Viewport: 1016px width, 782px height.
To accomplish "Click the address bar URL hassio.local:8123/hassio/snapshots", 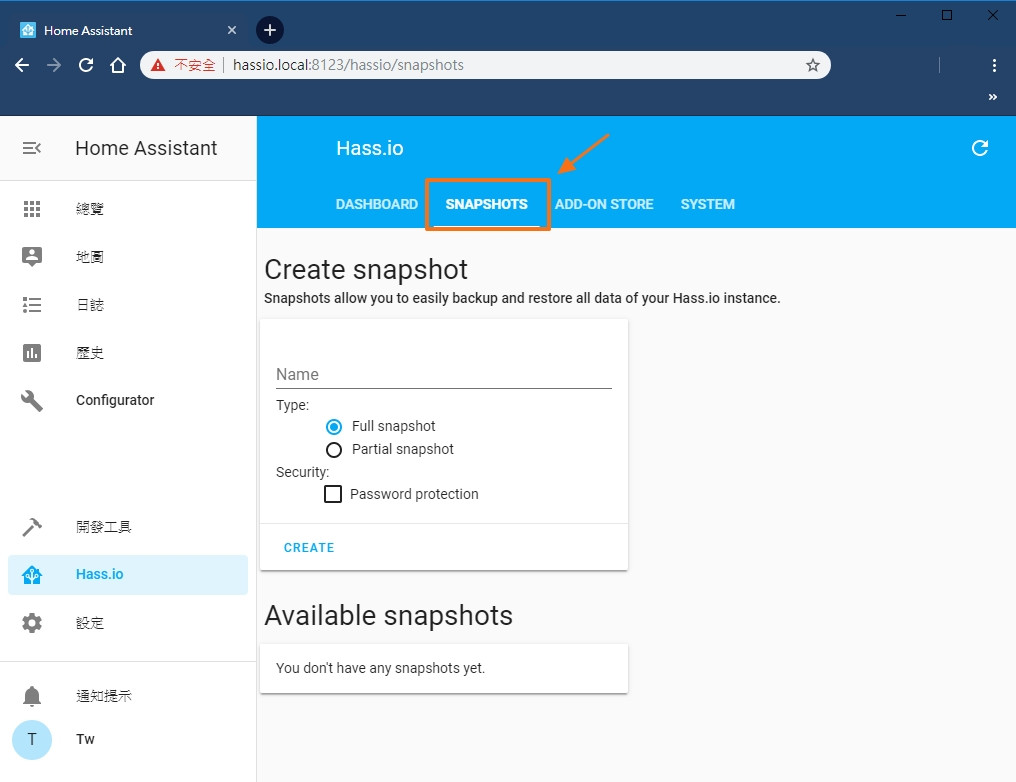I will click(x=349, y=65).
